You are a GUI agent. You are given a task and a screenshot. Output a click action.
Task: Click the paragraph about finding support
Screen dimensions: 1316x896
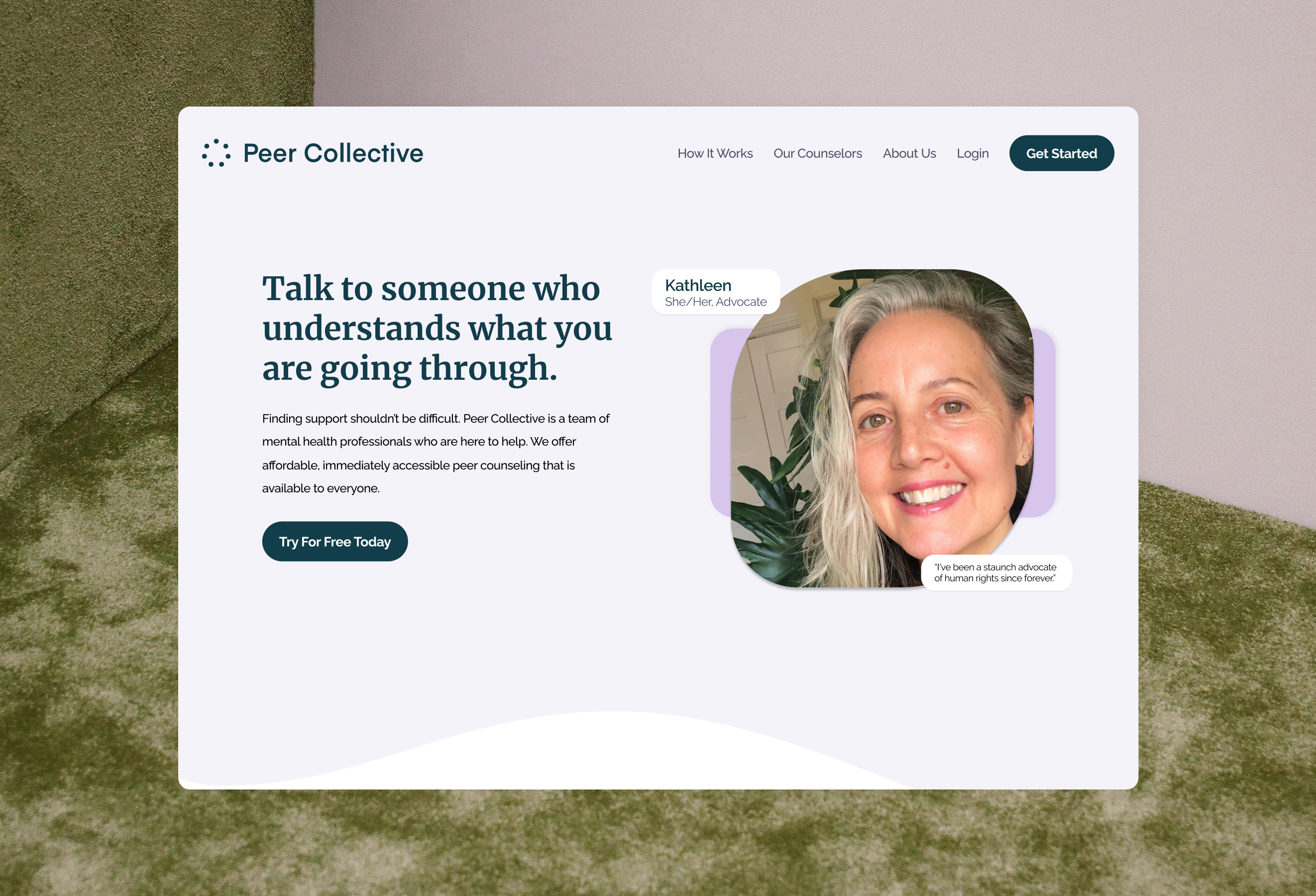pyautogui.click(x=436, y=453)
